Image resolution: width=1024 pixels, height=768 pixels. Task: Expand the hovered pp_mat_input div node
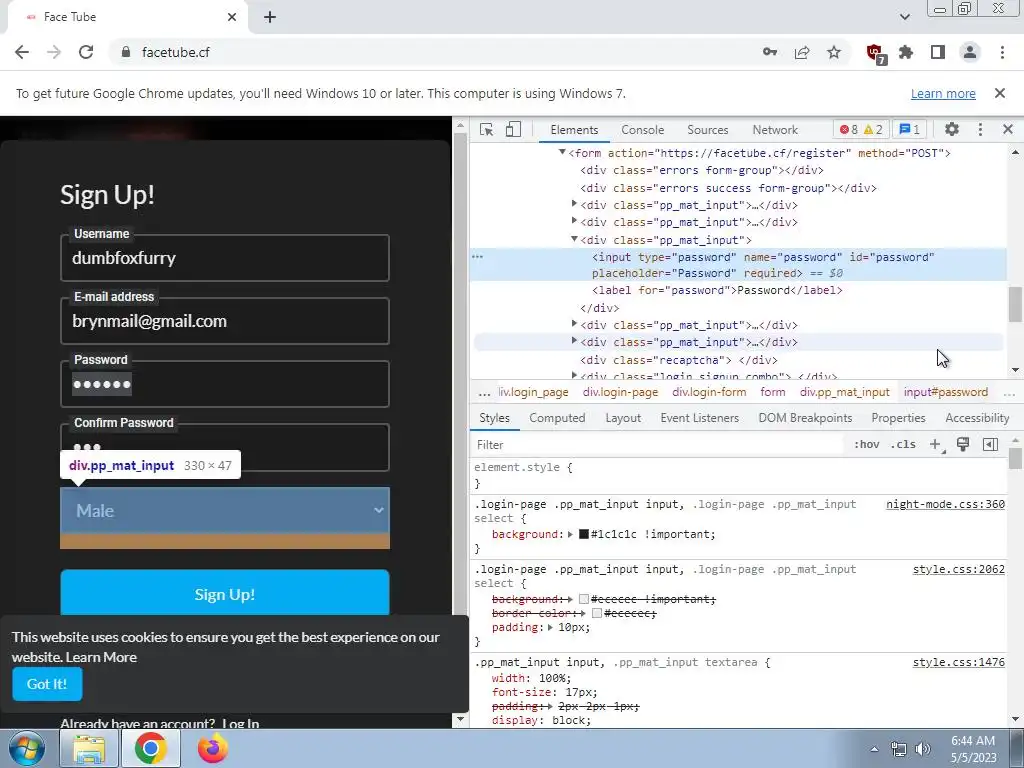pos(574,340)
